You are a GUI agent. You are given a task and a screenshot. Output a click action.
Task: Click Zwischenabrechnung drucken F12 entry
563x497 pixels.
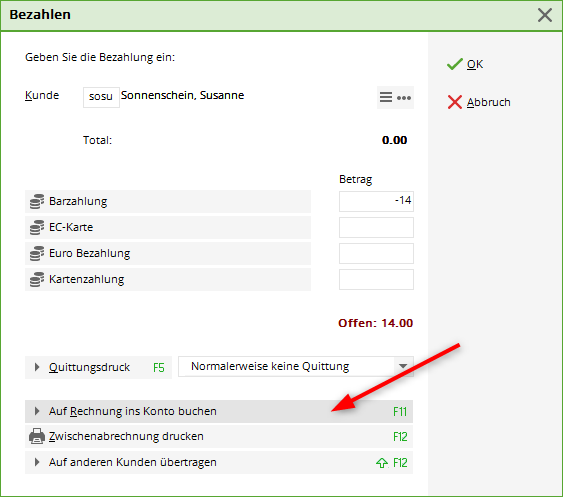[x=219, y=436]
